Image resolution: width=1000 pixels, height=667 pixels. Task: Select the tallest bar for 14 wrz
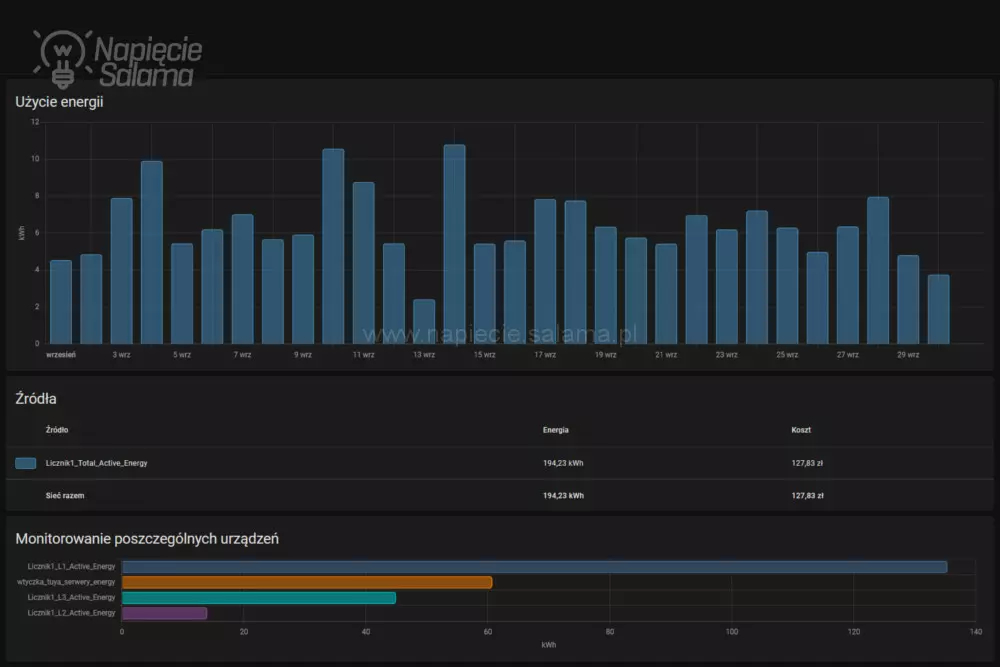[x=454, y=244]
